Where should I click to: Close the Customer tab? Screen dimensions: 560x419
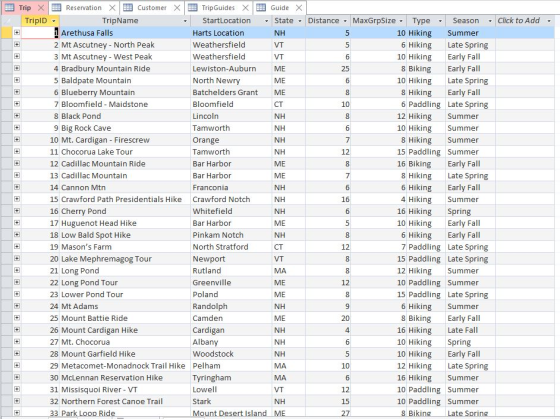pyautogui.click(x=177, y=8)
